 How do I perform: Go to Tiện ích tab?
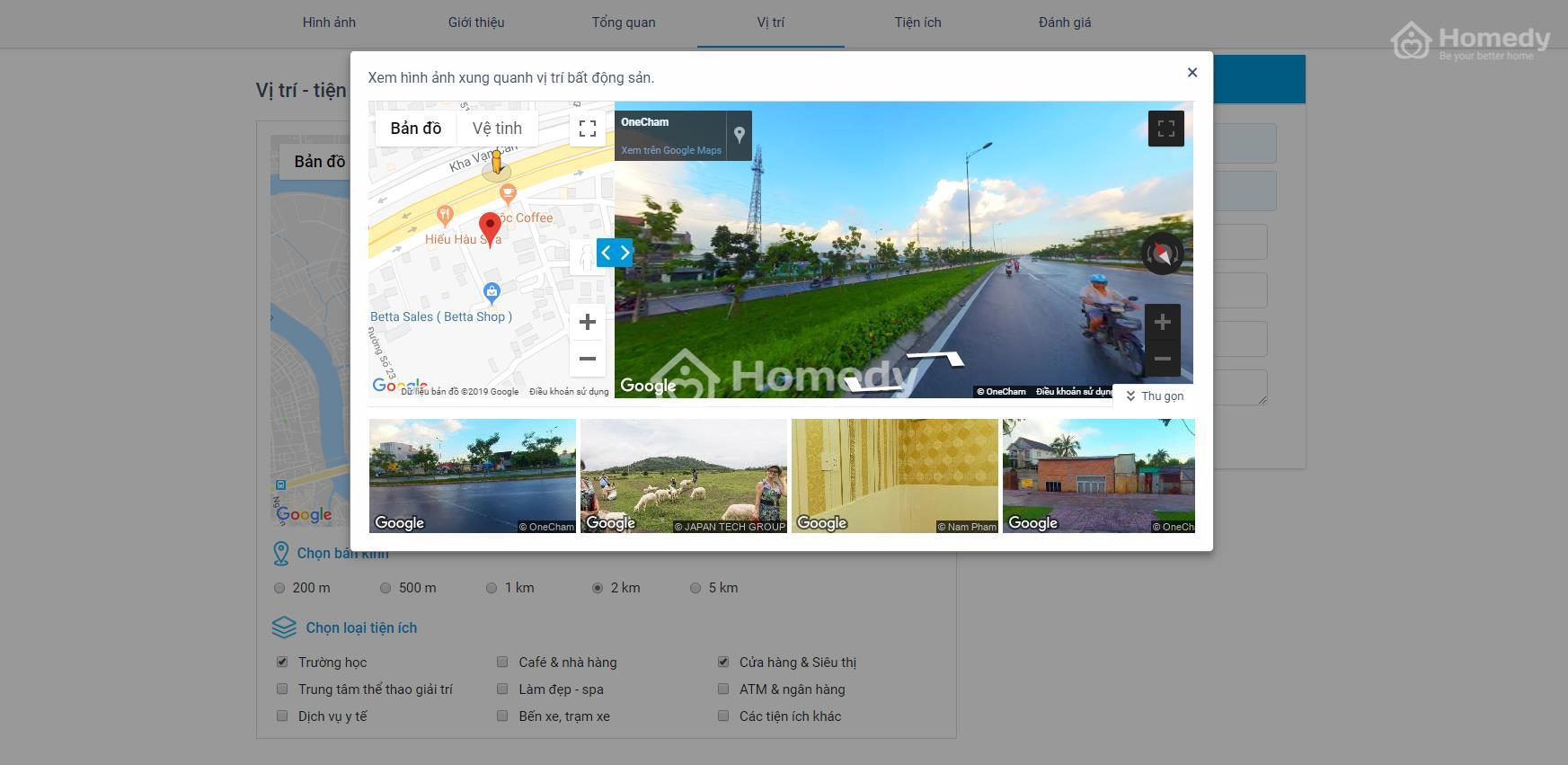click(x=917, y=22)
